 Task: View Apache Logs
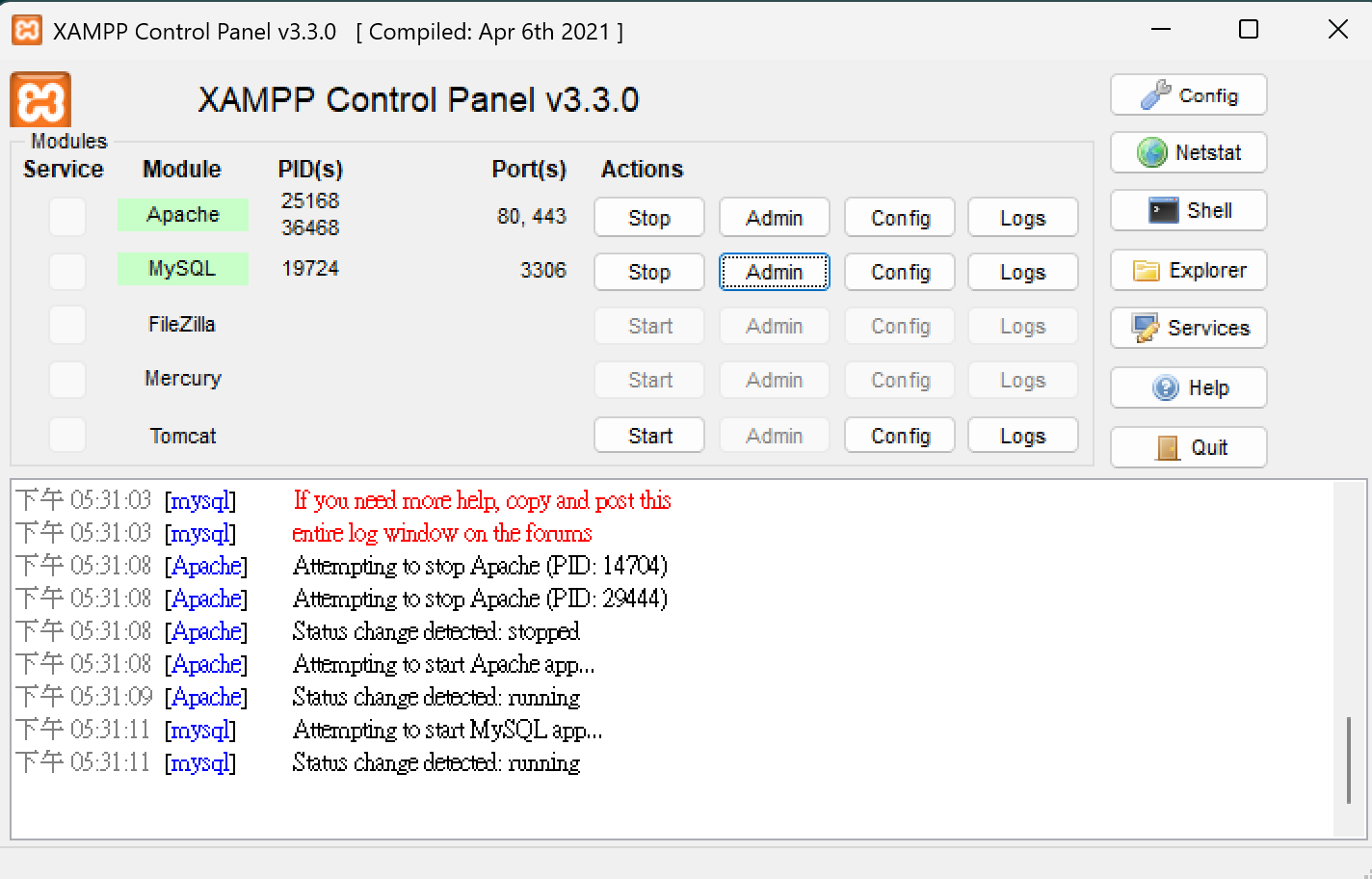coord(1023,218)
